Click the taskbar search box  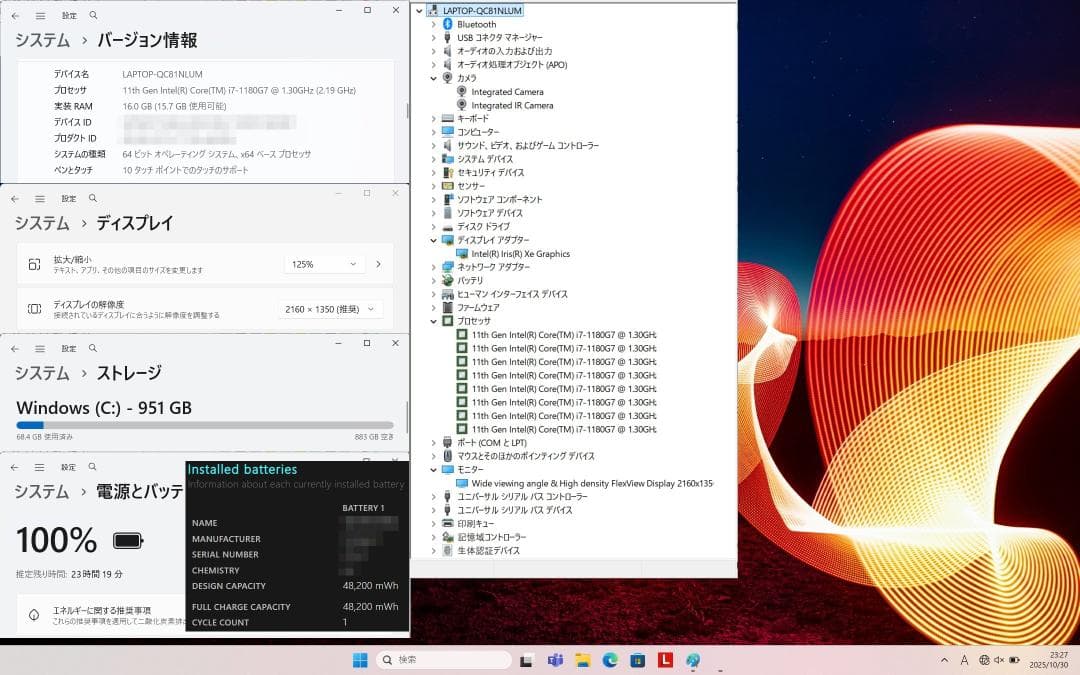tap(440, 660)
